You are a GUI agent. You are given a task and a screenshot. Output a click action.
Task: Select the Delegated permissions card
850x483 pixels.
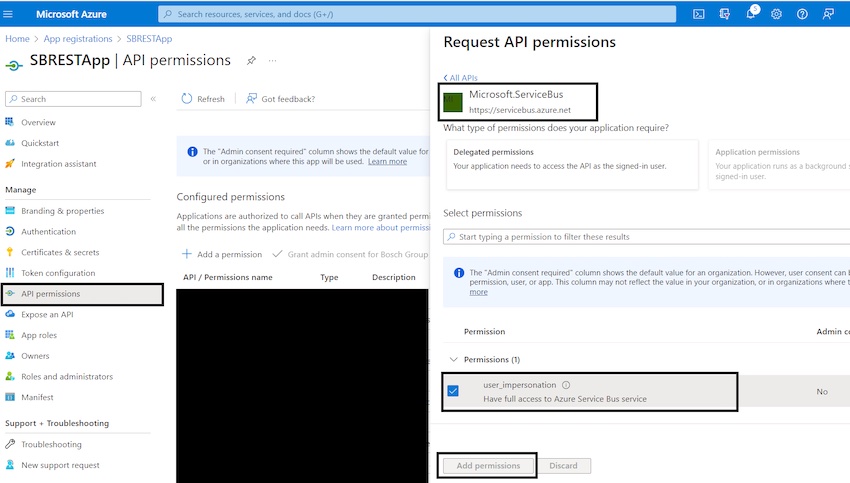tap(572, 165)
